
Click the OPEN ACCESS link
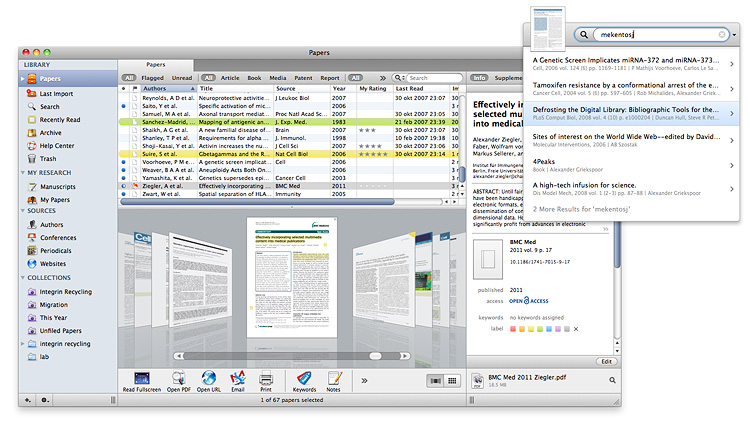point(529,301)
